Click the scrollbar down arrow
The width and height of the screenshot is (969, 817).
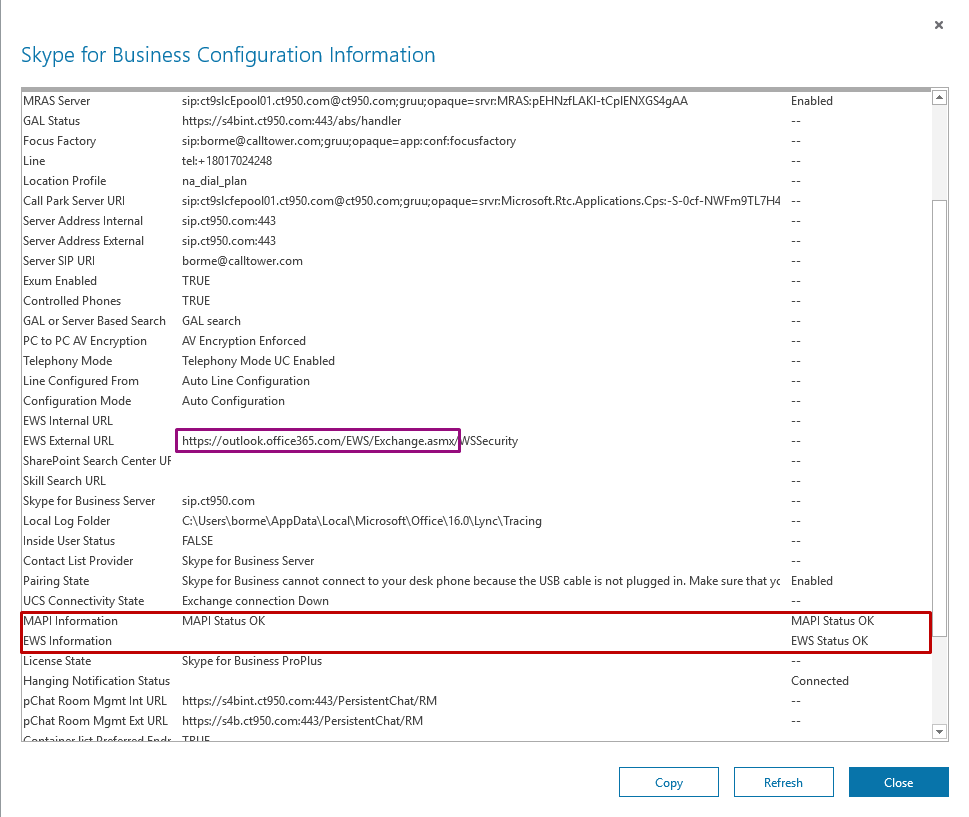(x=939, y=732)
